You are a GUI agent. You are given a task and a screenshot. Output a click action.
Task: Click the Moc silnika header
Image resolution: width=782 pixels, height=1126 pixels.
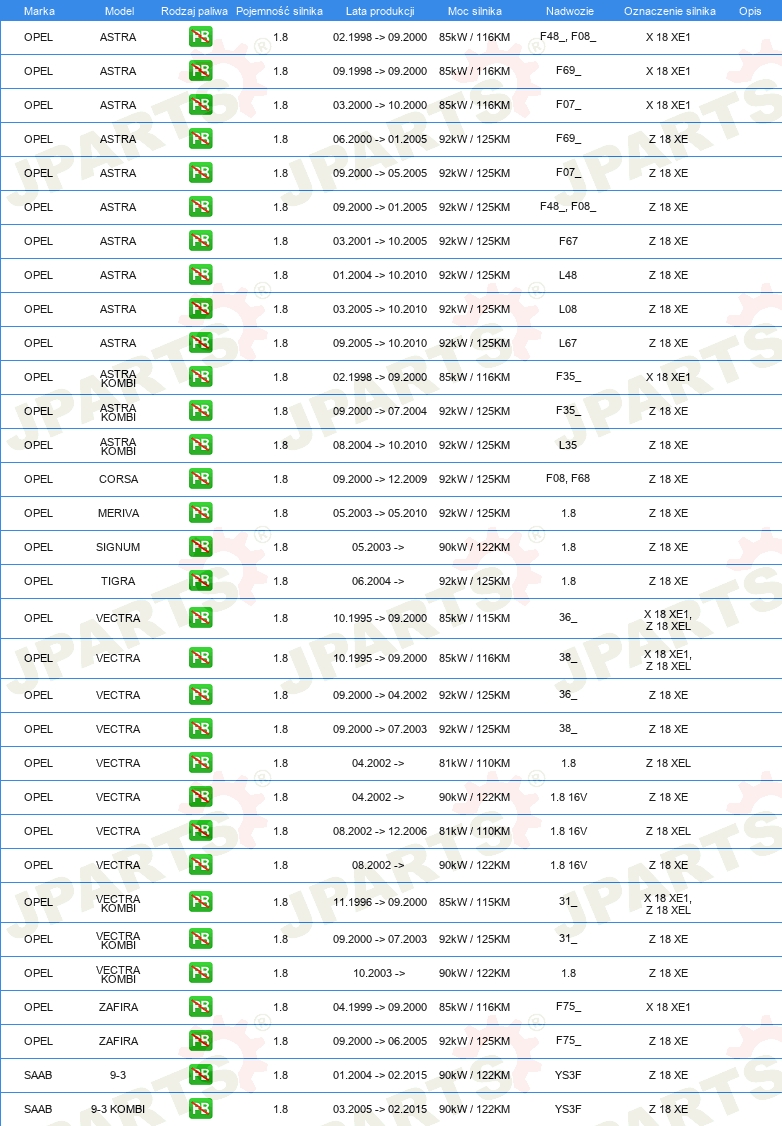[475, 11]
